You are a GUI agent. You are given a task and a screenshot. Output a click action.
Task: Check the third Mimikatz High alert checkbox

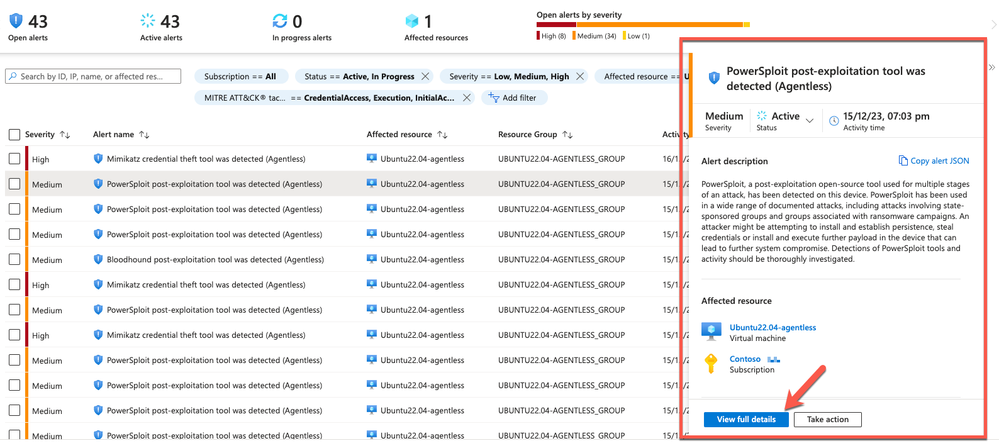coord(15,335)
